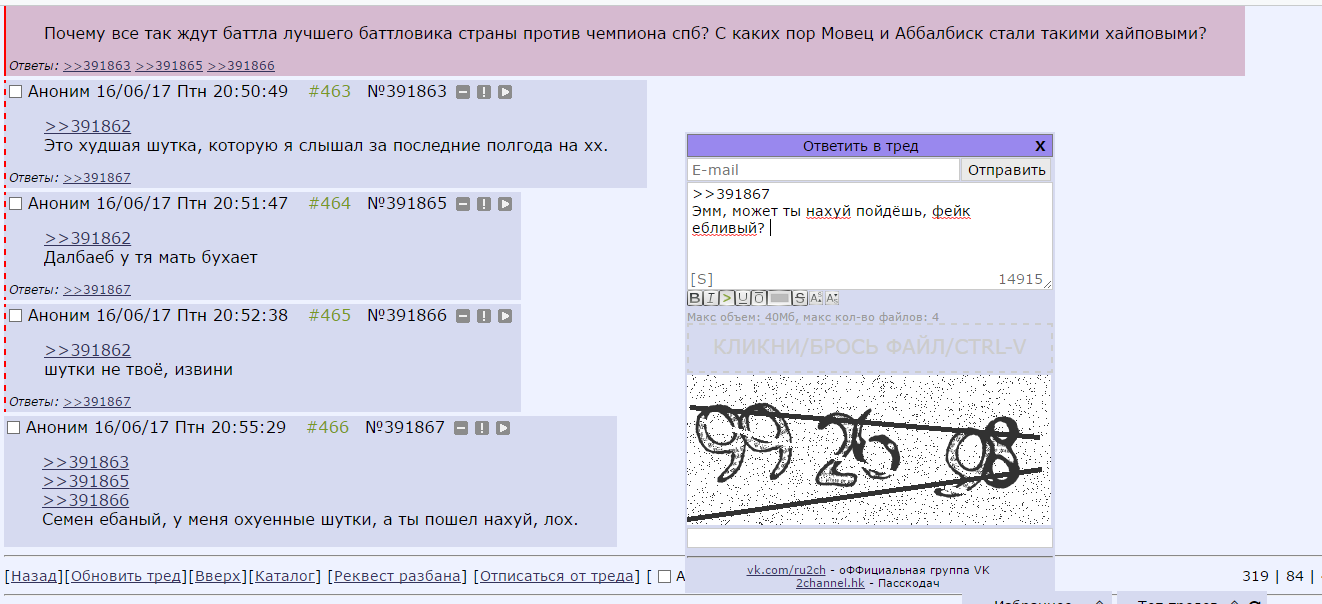Insert green quote marker in reply
This screenshot has height=604, width=1322.
pos(727,298)
